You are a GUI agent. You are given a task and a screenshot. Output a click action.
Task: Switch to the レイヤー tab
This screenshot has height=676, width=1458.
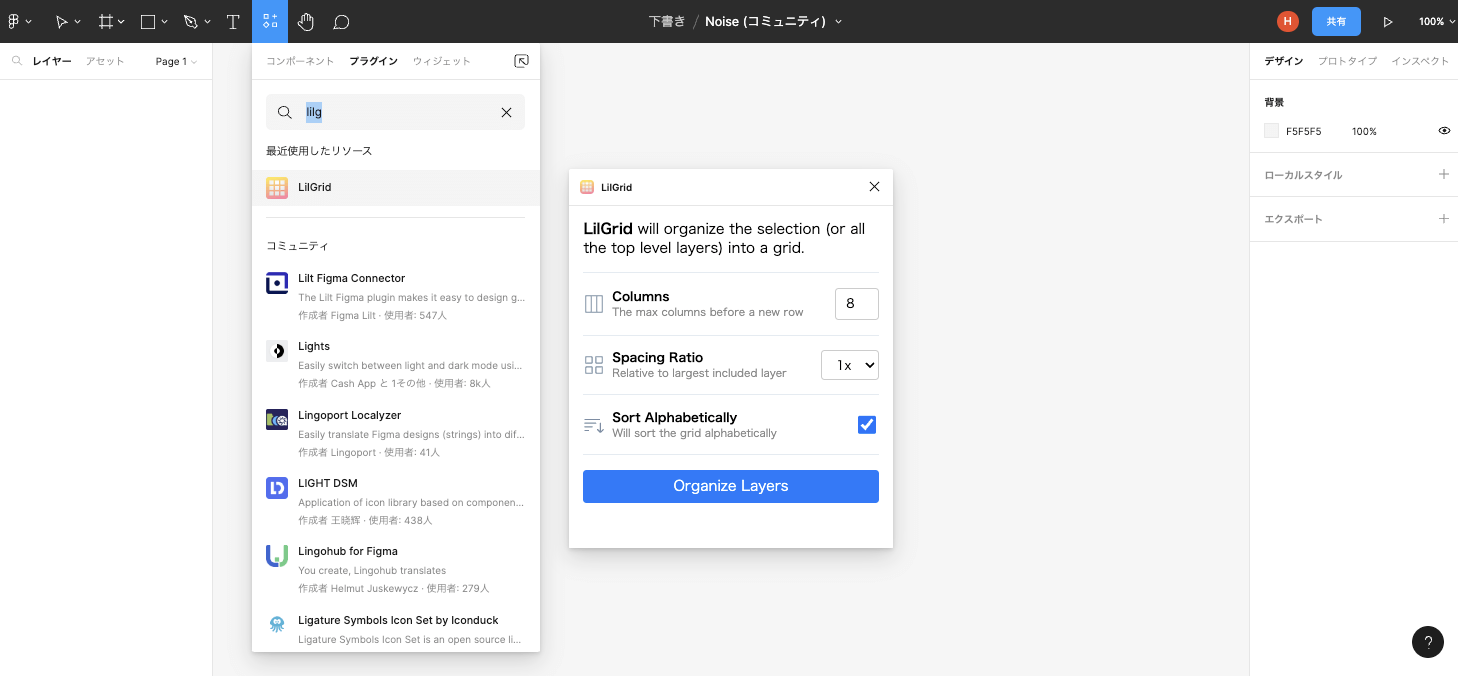click(52, 61)
